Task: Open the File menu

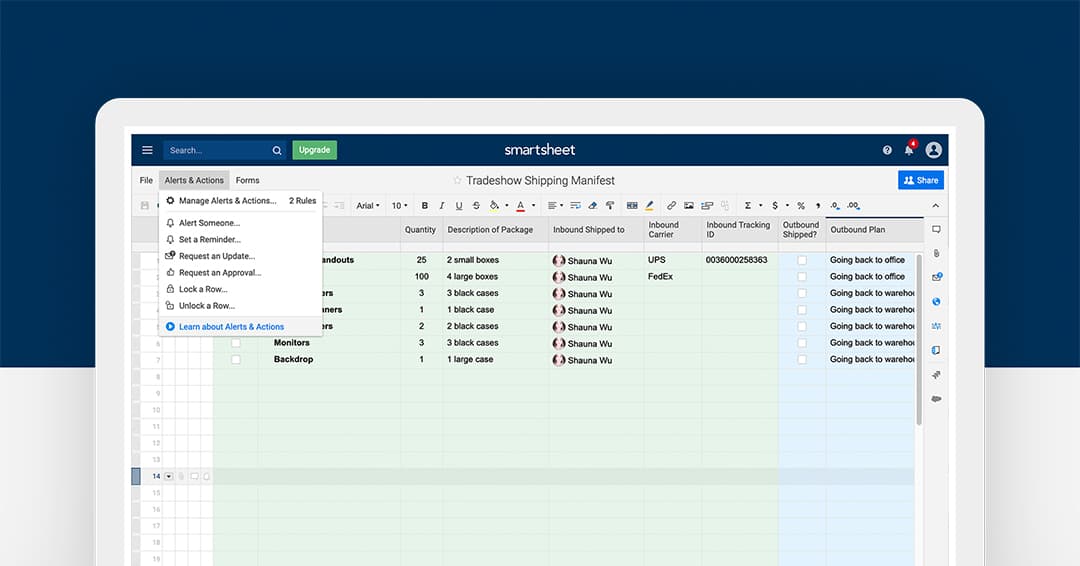Action: click(146, 180)
